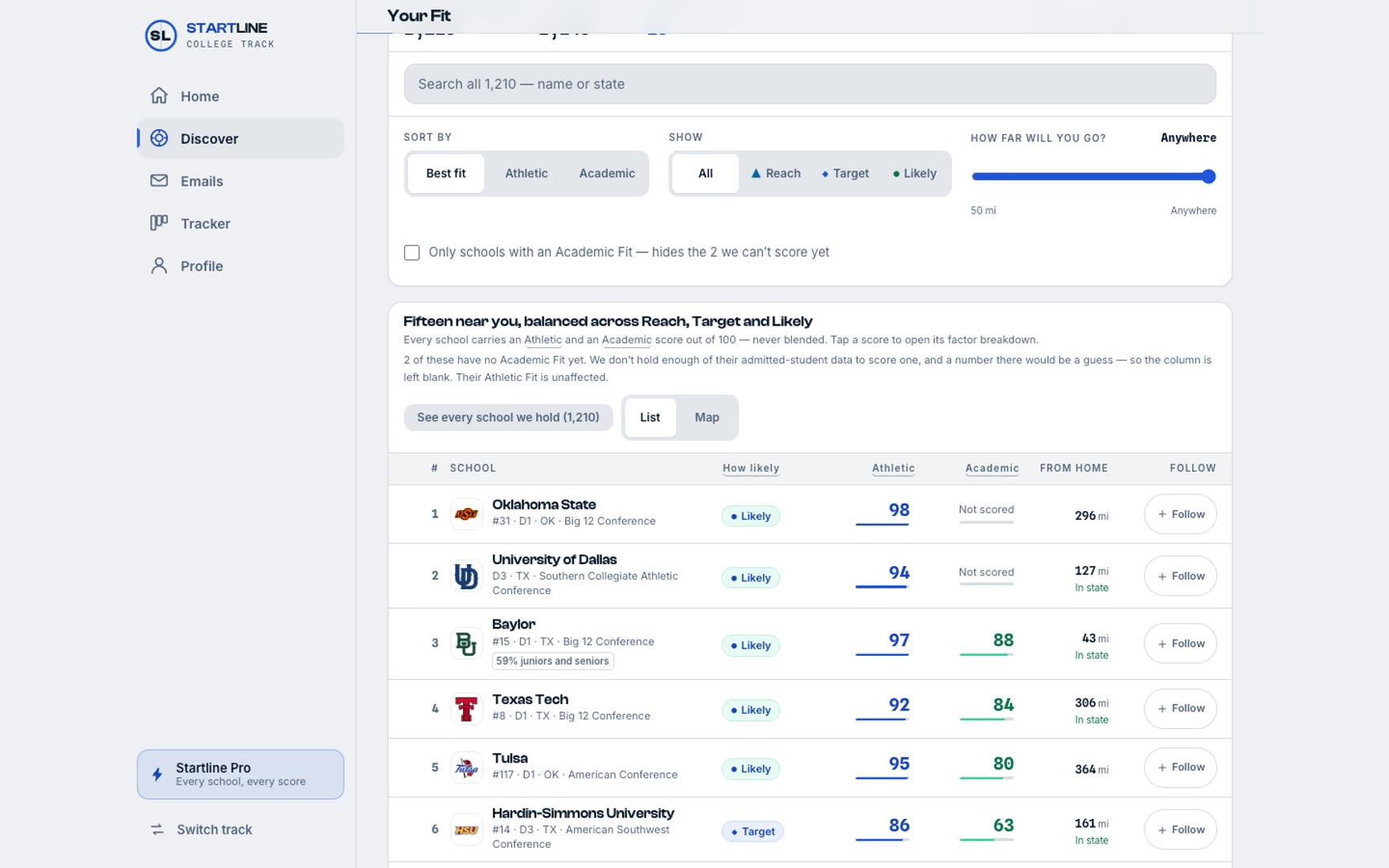Sort schools by Academic score
The width and height of the screenshot is (1389, 868).
(x=607, y=174)
